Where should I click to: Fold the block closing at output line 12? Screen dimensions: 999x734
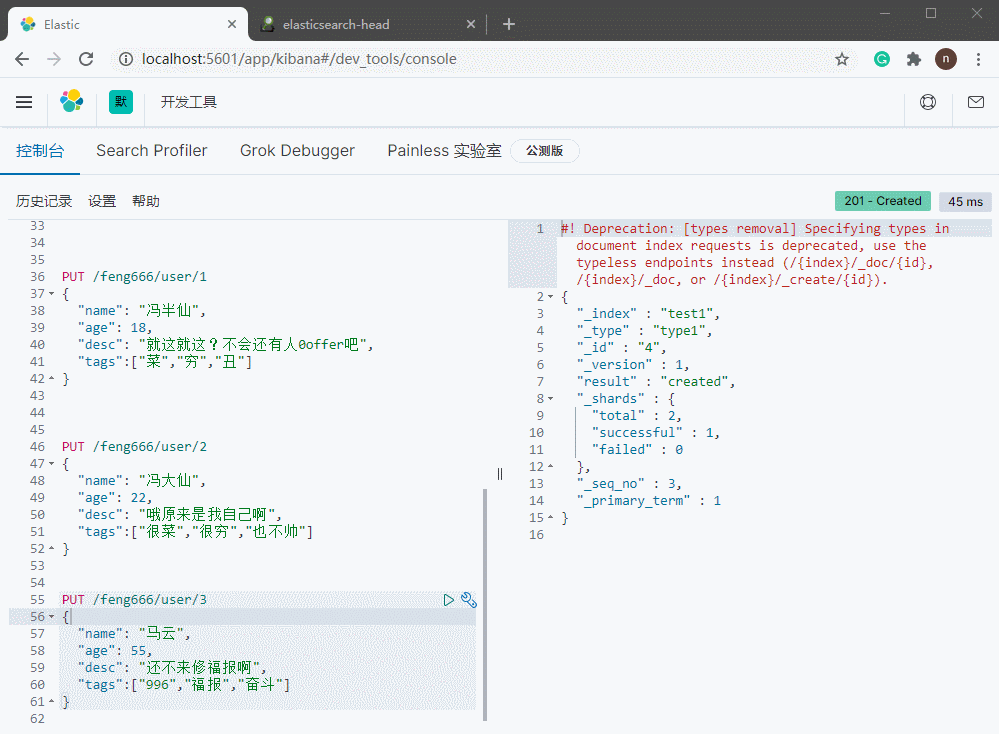tap(550, 466)
